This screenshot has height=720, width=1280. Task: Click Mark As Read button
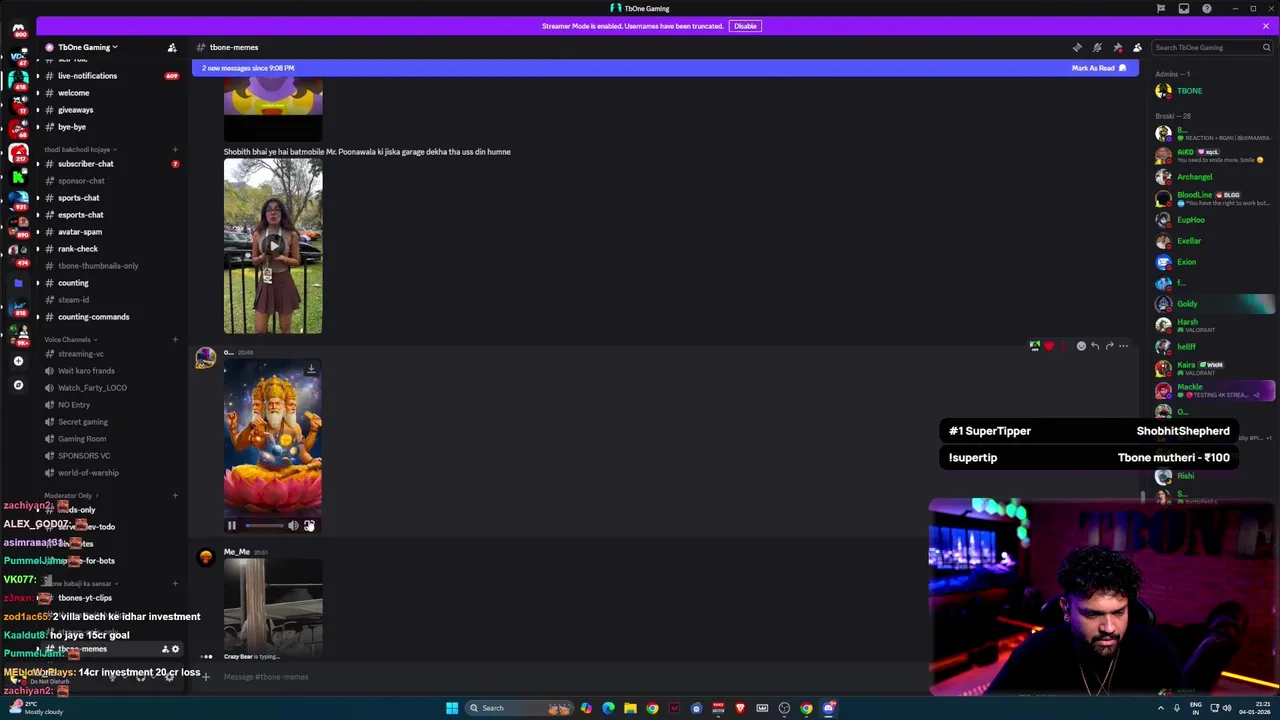1098,68
